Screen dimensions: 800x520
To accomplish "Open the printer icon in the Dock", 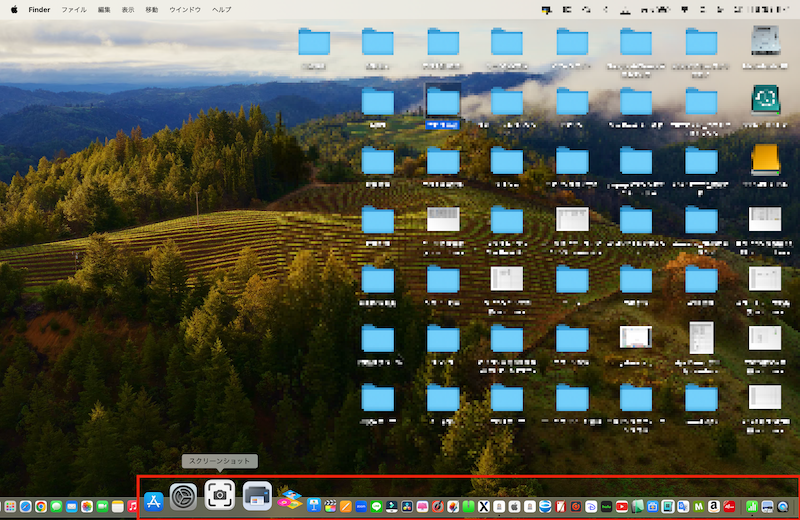I will tap(257, 496).
